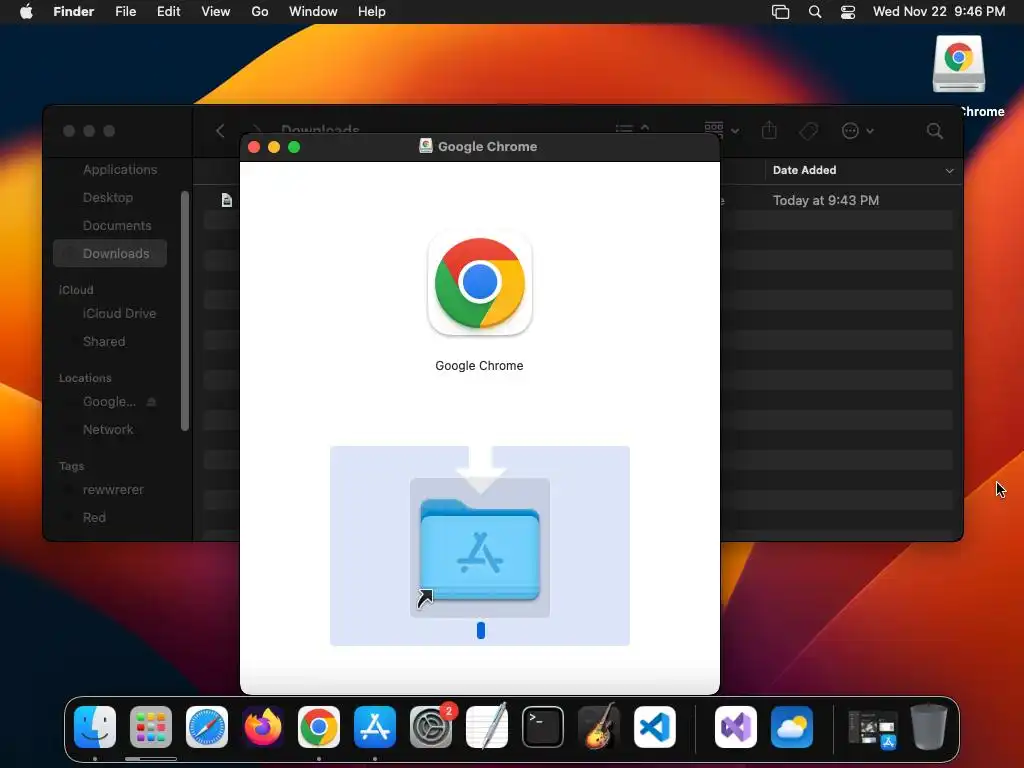Open the View menu

(216, 12)
